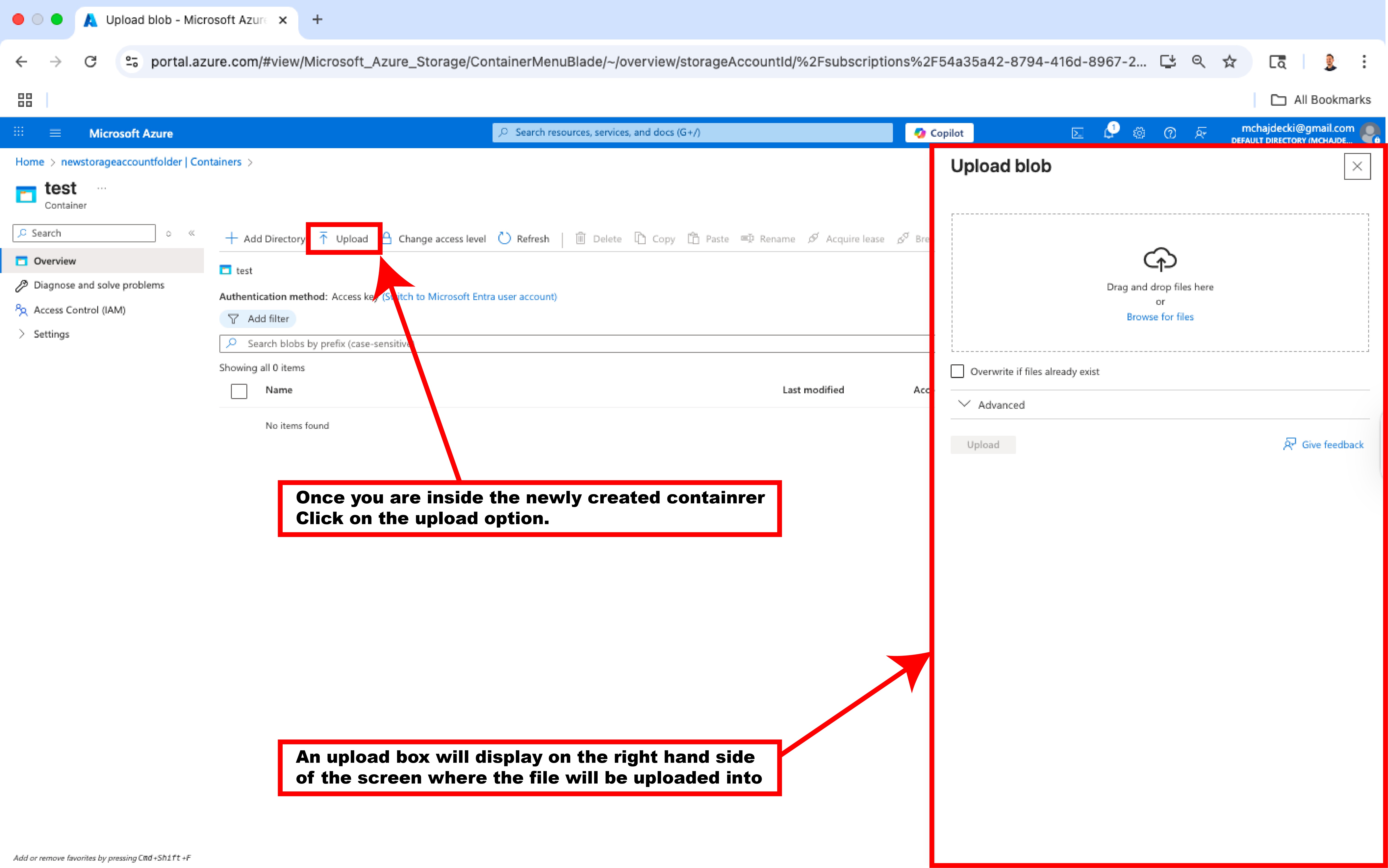Image resolution: width=1388 pixels, height=868 pixels.
Task: Collapse the left menu with double chevron
Action: (192, 233)
